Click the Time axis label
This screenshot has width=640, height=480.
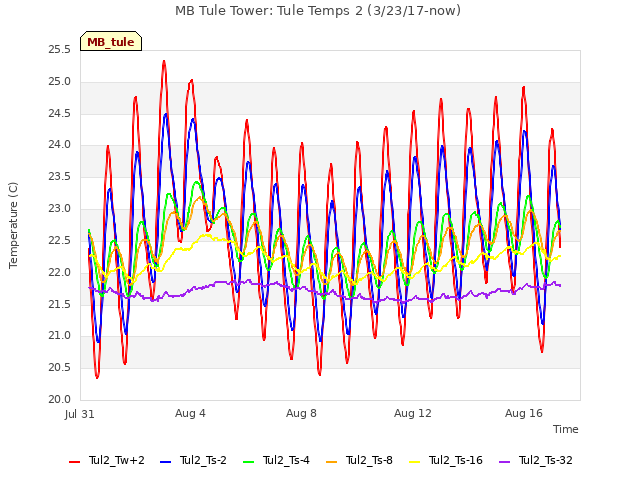point(566,429)
